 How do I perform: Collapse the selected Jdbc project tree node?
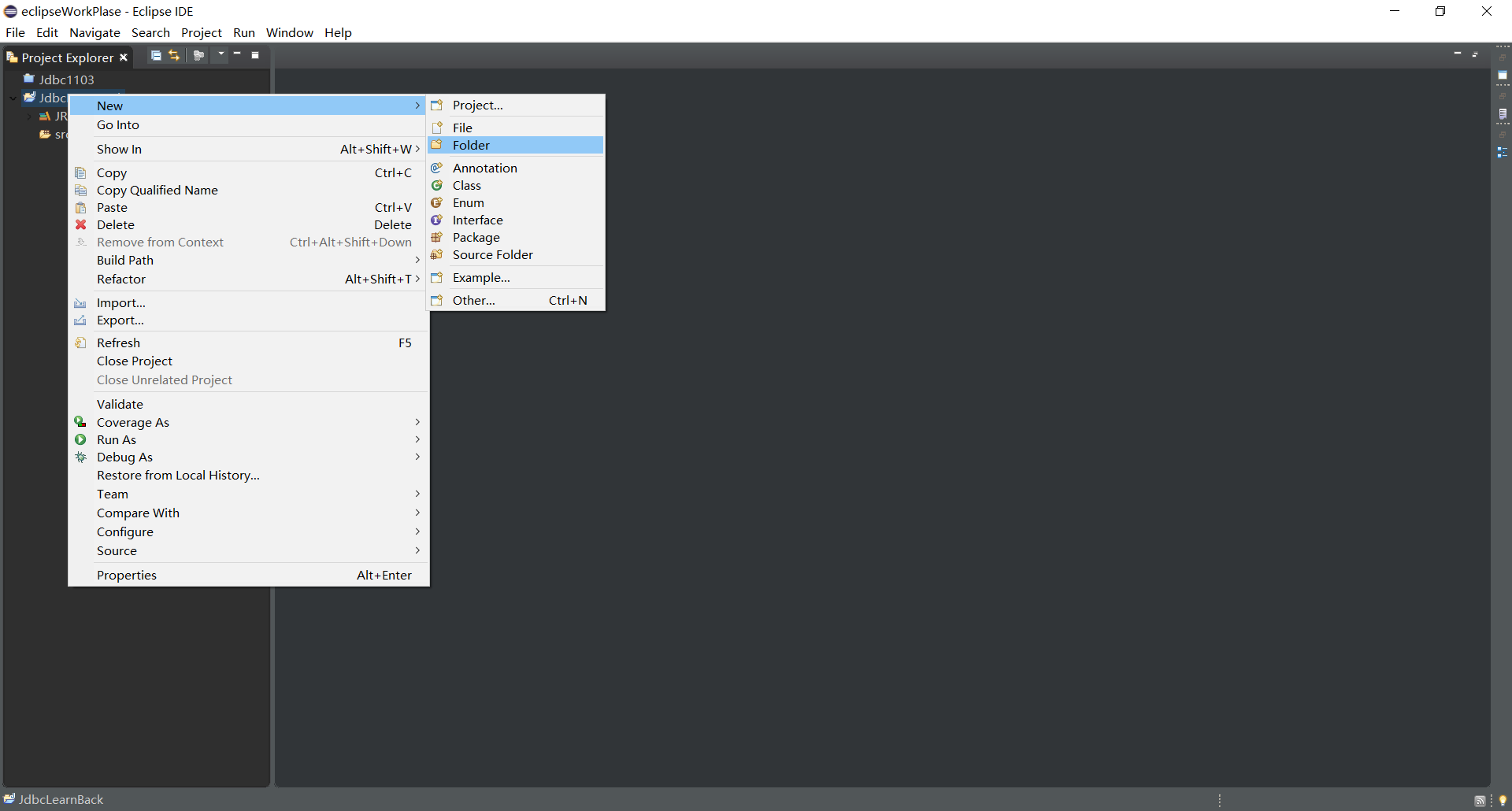13,98
